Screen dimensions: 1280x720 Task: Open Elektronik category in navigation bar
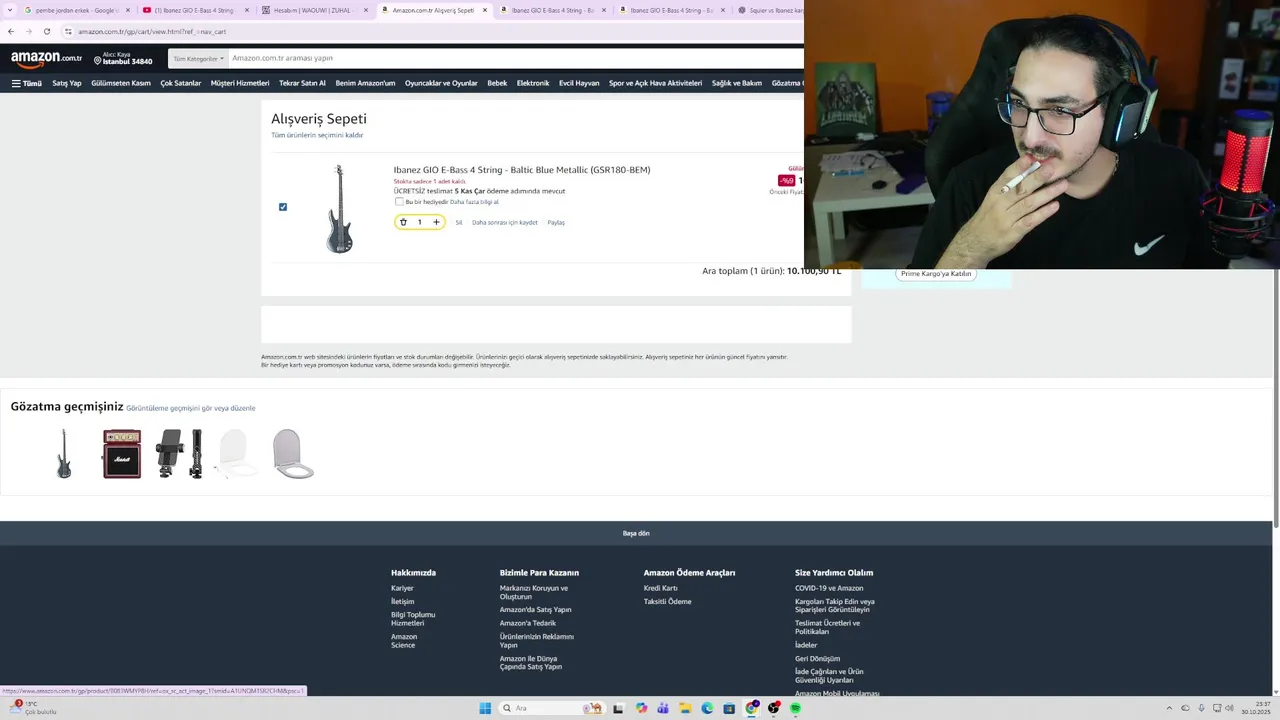click(x=533, y=83)
